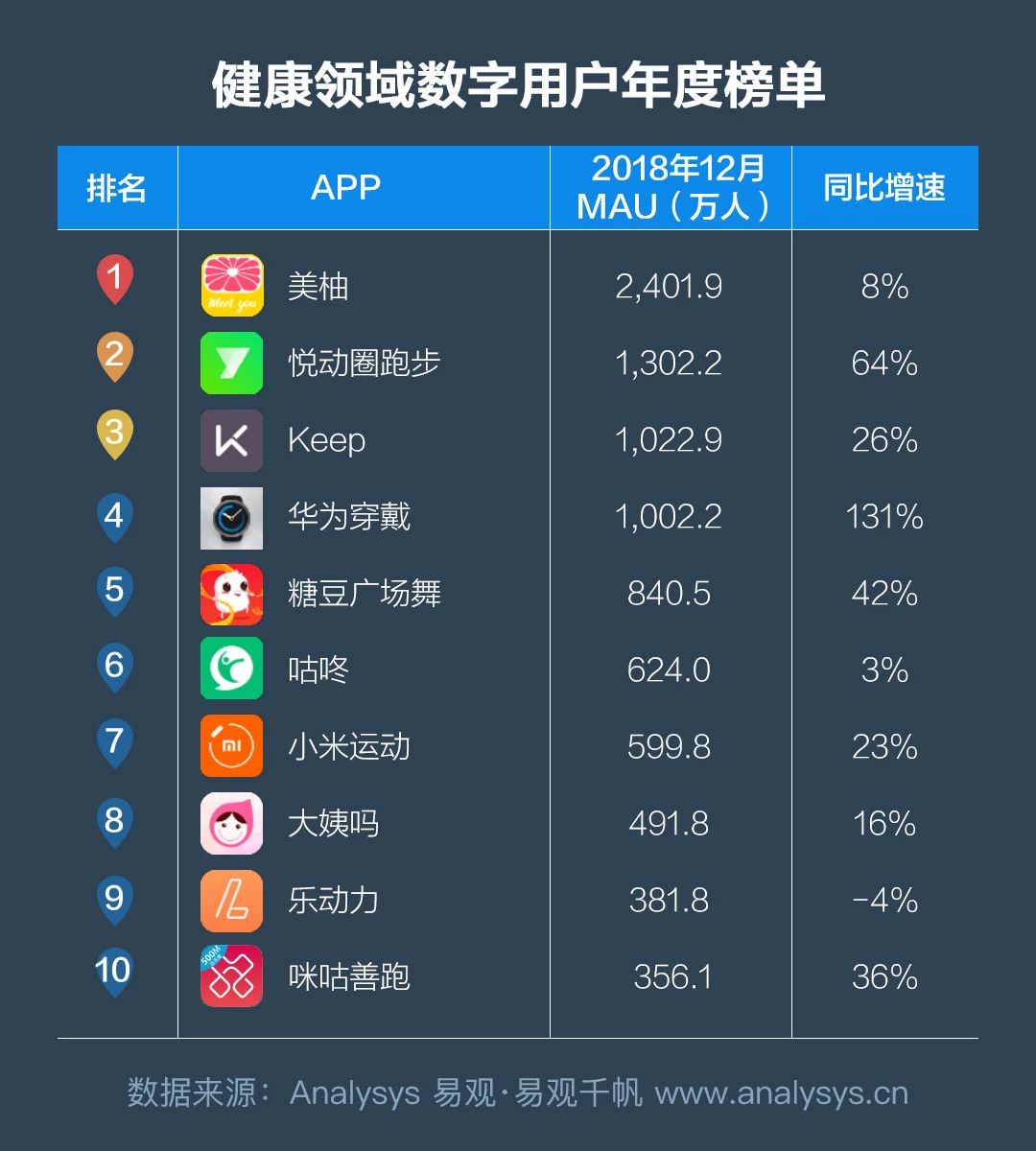
Task: Click the 同比增速 column header
Action: click(x=884, y=188)
